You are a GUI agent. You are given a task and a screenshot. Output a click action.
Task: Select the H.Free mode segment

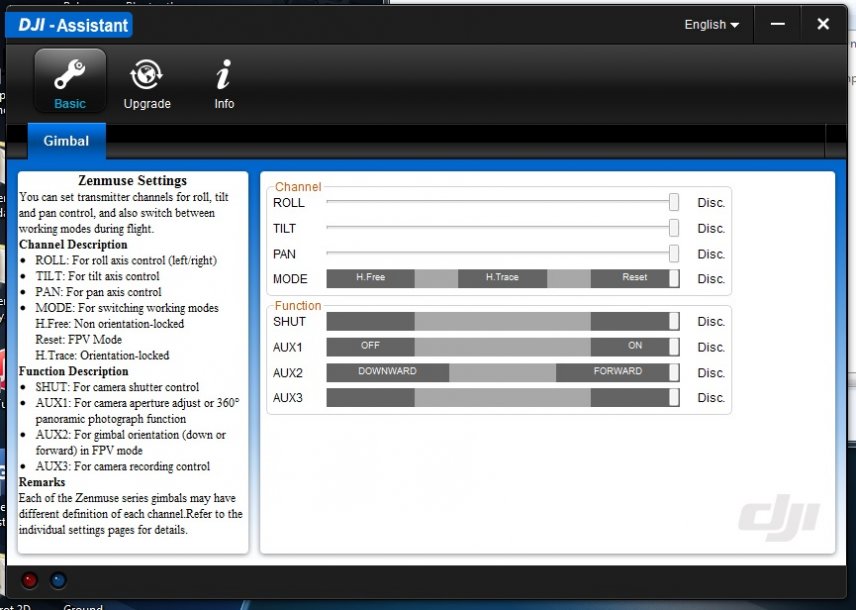click(x=371, y=279)
